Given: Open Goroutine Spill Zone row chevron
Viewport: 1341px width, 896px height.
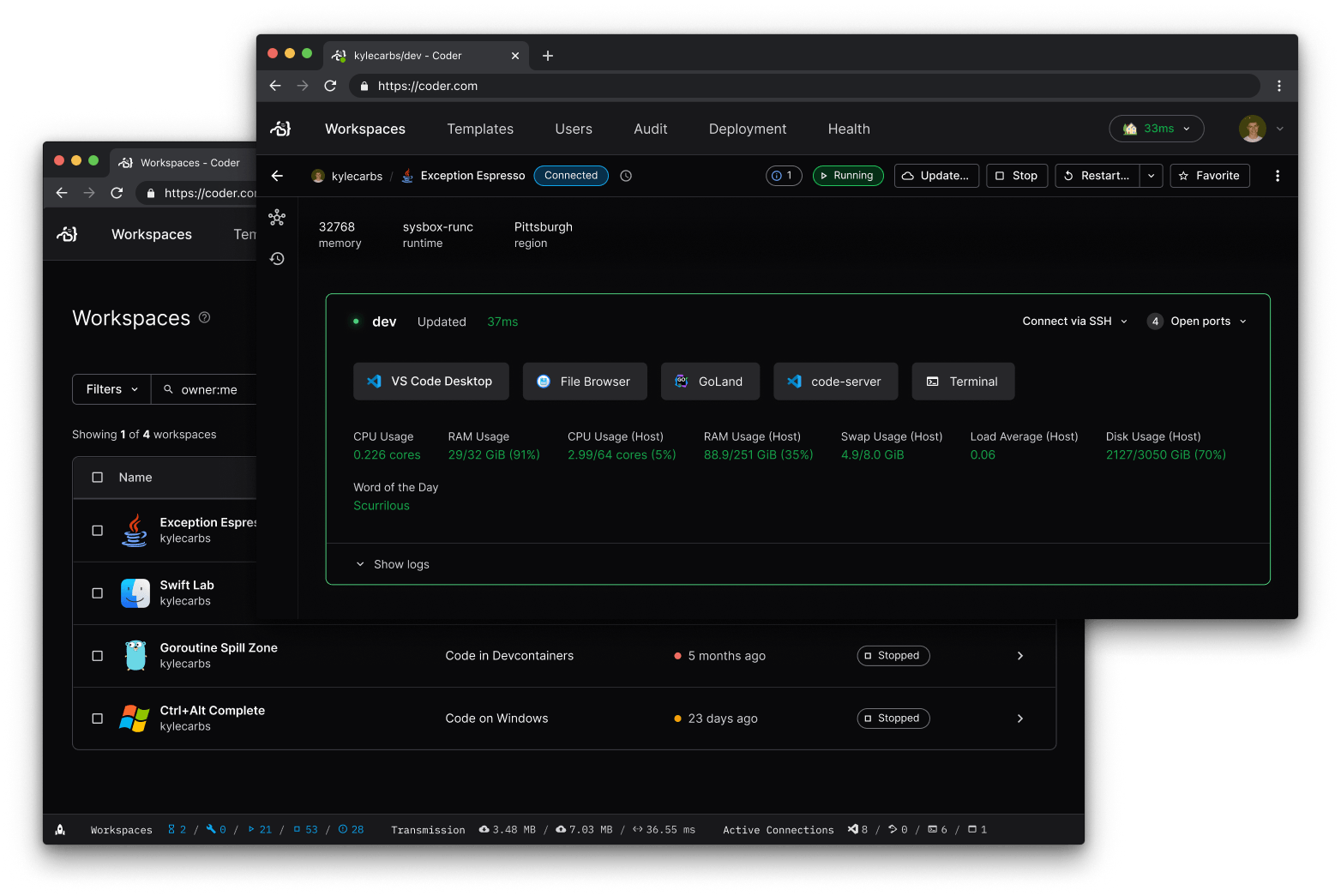Looking at the screenshot, I should (1020, 656).
